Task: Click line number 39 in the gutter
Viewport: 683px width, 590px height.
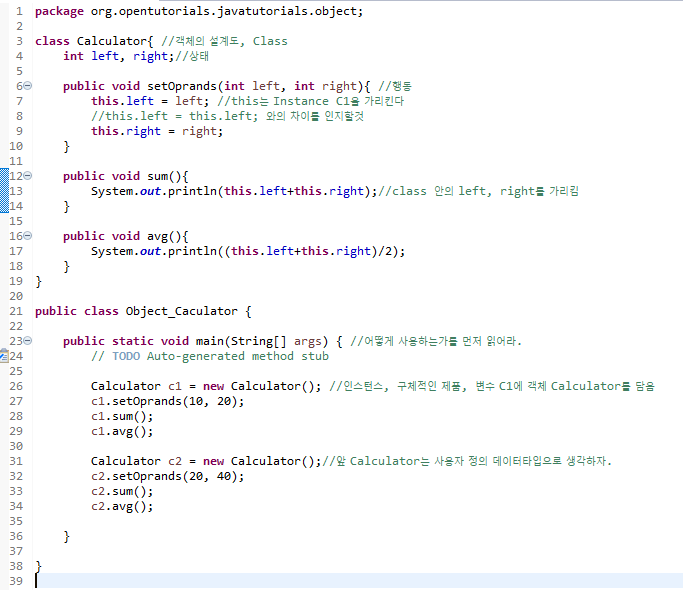Action: tap(15, 581)
